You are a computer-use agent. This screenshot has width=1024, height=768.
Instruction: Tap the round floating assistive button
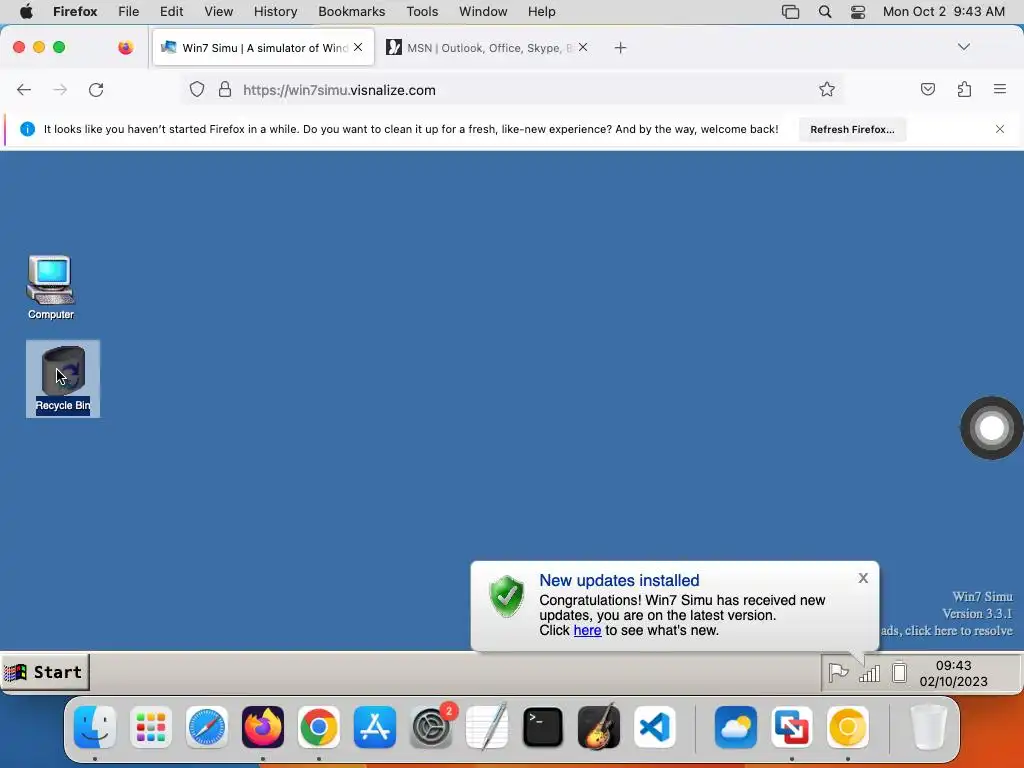pos(991,428)
